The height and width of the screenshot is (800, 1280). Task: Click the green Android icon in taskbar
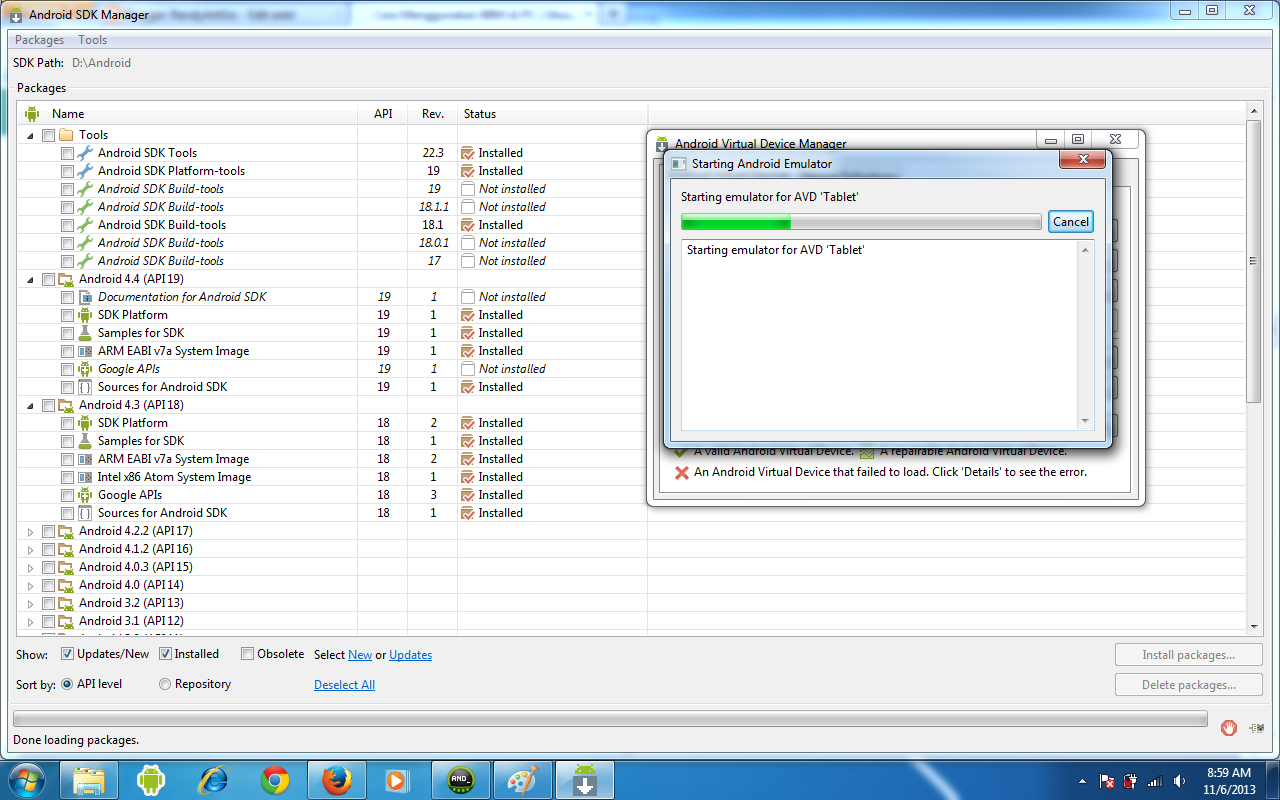[151, 780]
